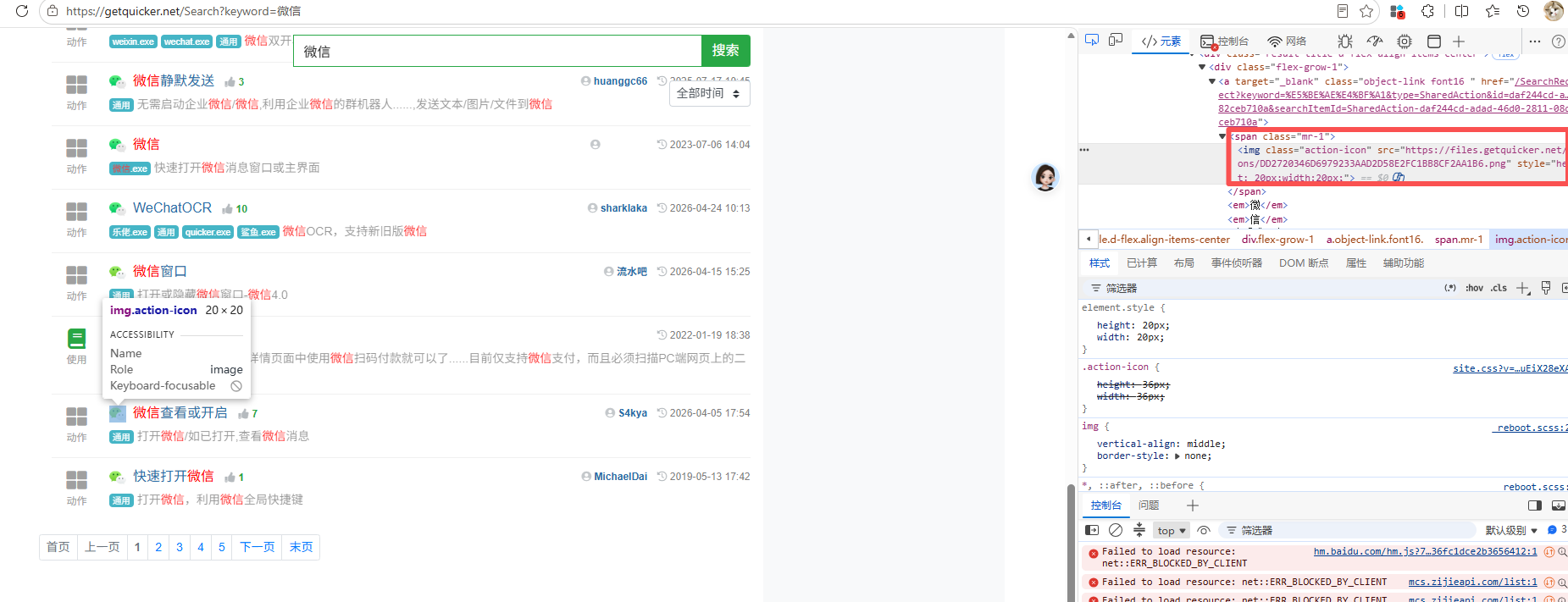
Task: Jump to 末页 last page
Action: [x=301, y=547]
